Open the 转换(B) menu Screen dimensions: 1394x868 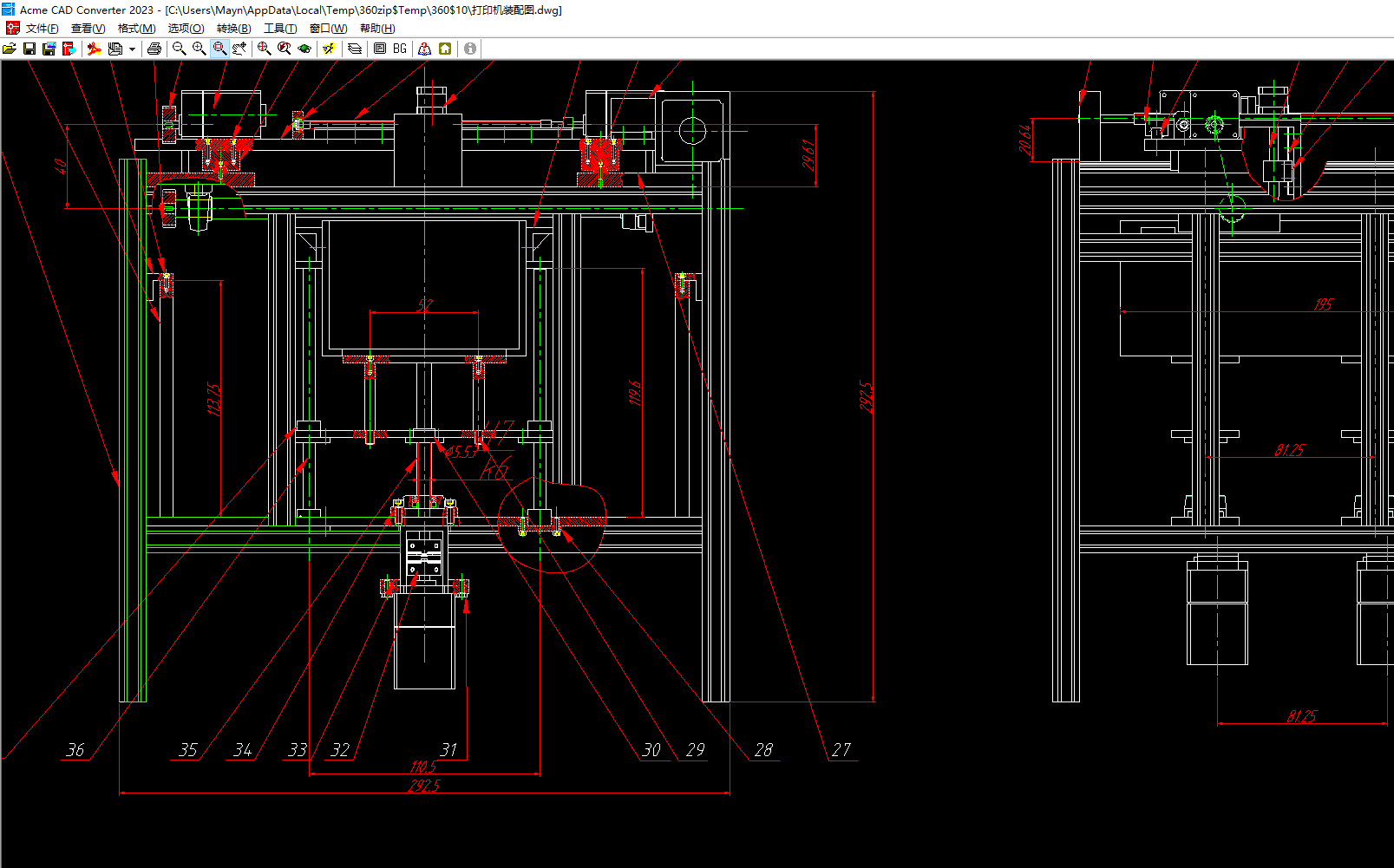(x=233, y=29)
